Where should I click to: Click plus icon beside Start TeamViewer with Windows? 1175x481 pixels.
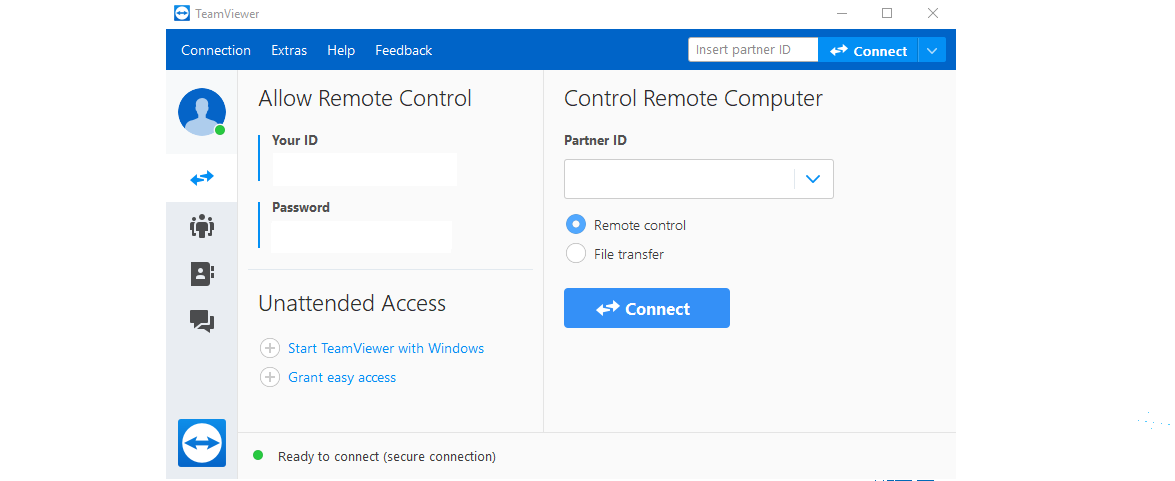[270, 348]
